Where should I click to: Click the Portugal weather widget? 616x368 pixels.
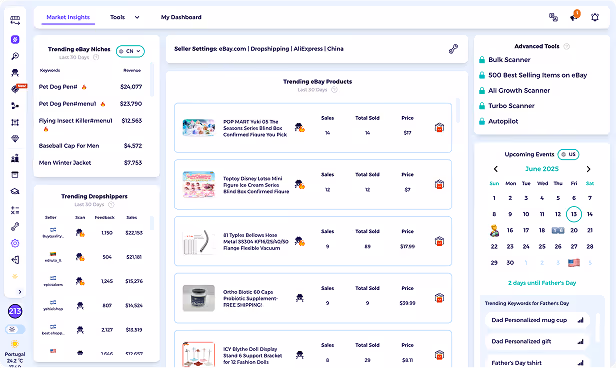tap(15, 353)
